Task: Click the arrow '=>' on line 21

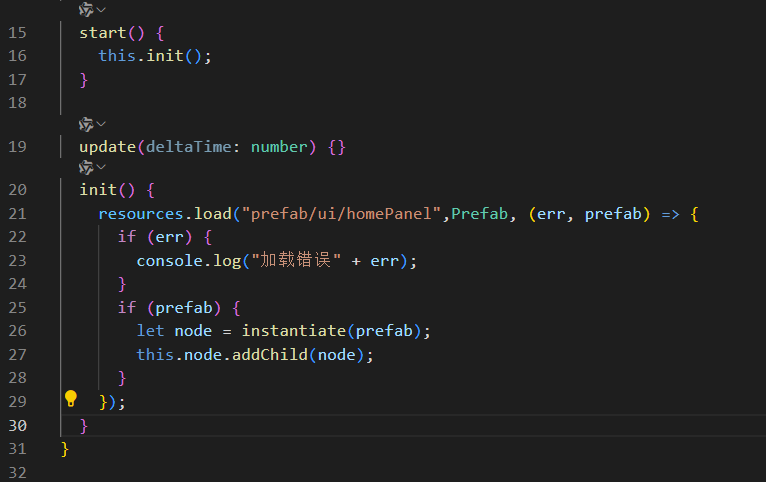Action: (x=671, y=214)
